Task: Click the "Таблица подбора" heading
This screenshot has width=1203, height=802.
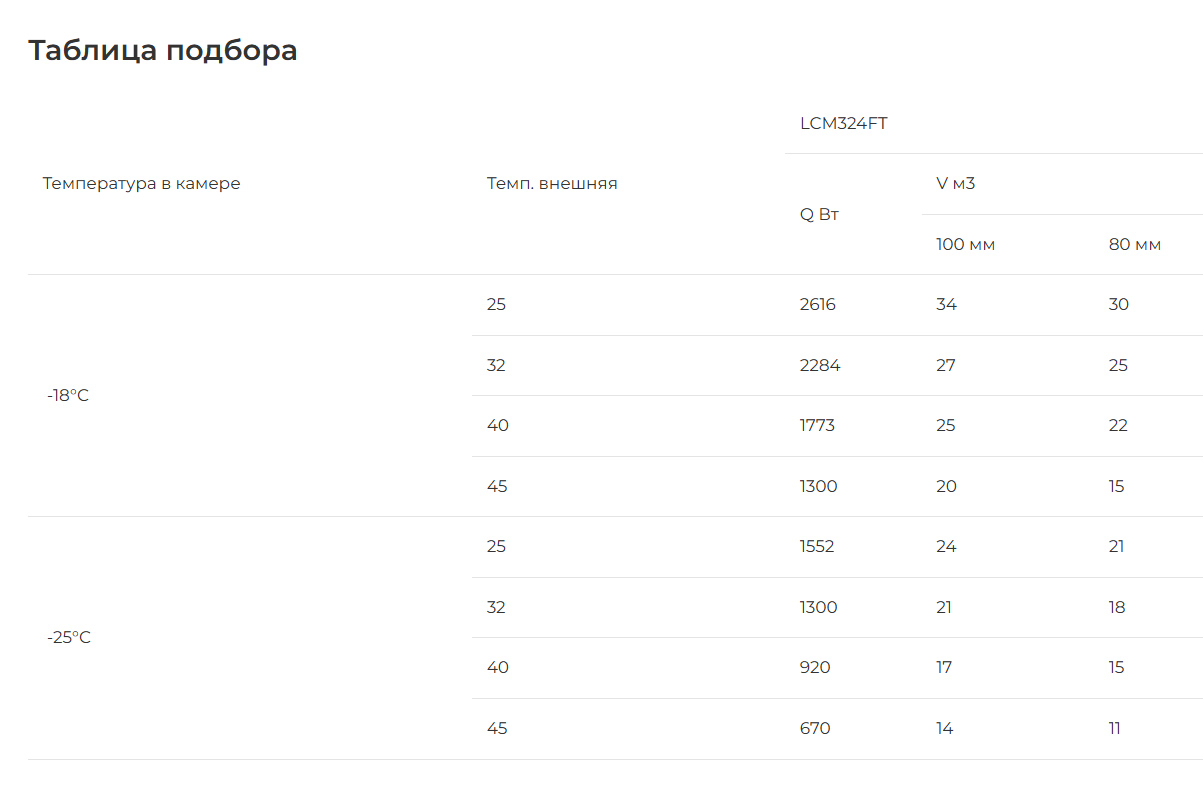Action: pos(162,50)
